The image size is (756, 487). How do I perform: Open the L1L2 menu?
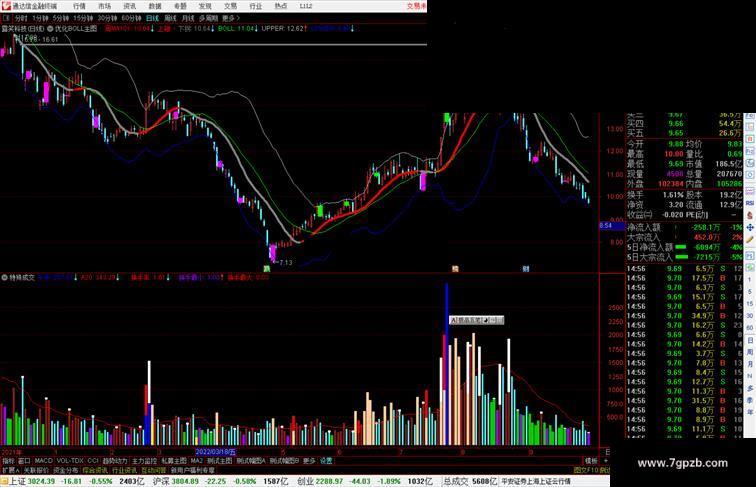(306, 6)
